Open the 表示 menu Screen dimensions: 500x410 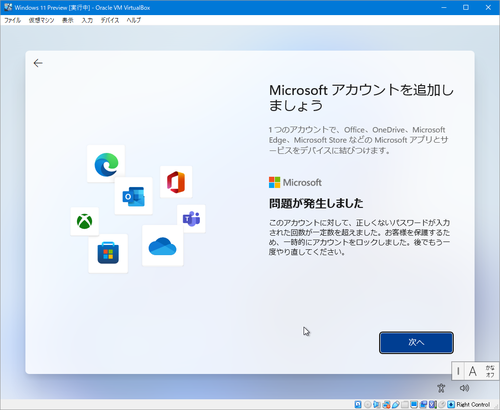(68, 20)
